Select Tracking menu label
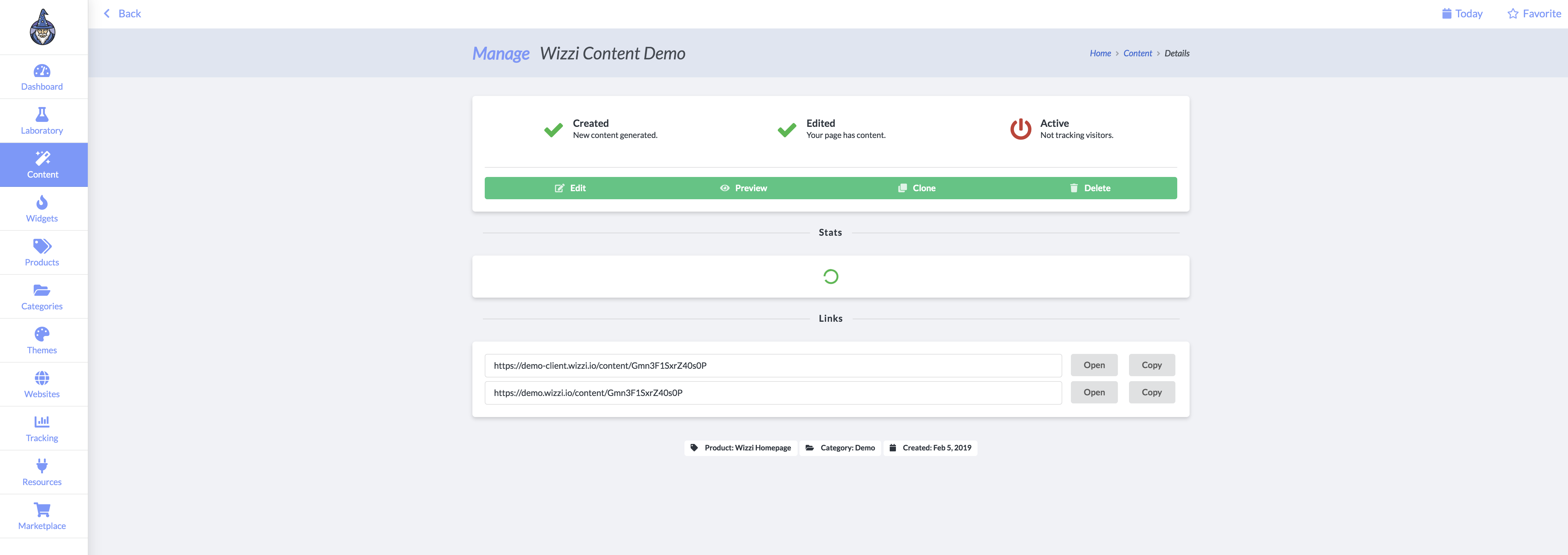The height and width of the screenshot is (555, 1568). (42, 438)
